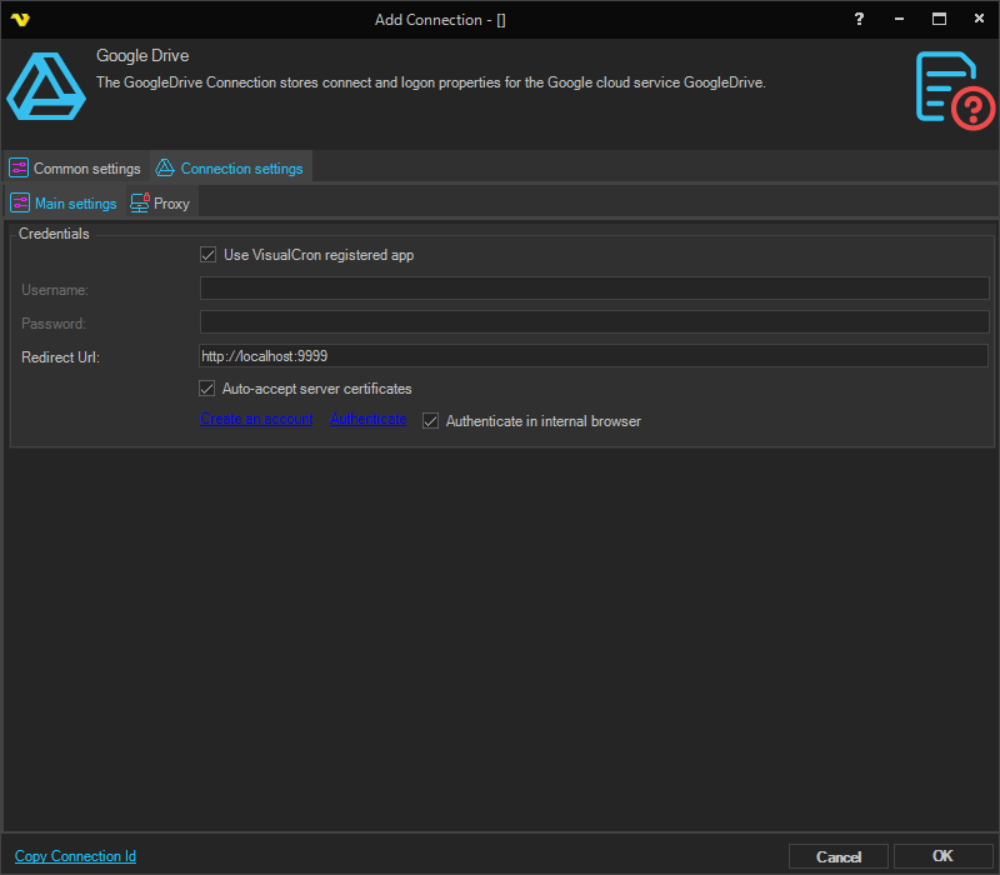1000x875 pixels.
Task: Click the Google Drive triangle logo
Action: click(46, 88)
